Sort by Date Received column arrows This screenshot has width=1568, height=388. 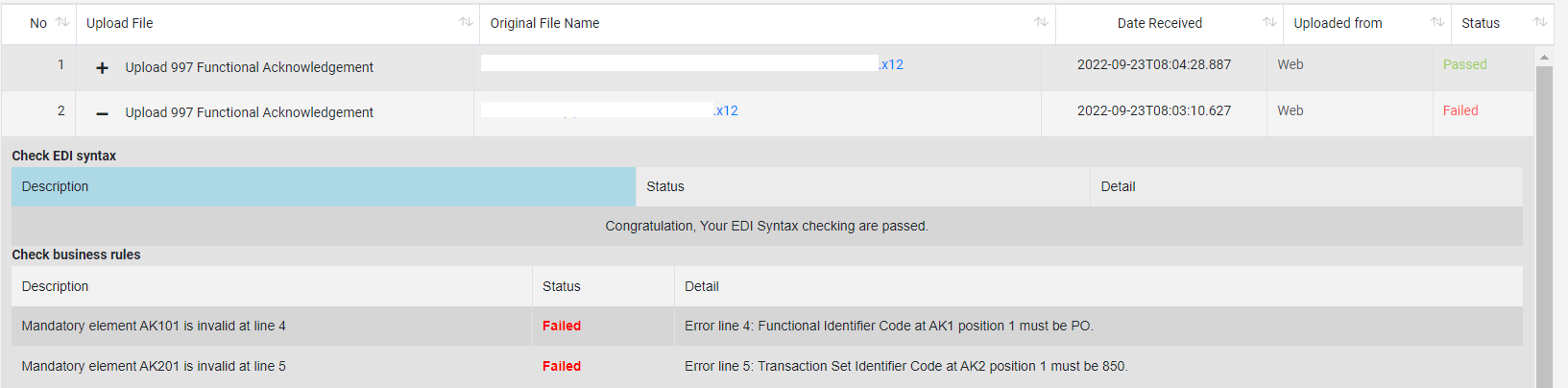pyautogui.click(x=1269, y=22)
